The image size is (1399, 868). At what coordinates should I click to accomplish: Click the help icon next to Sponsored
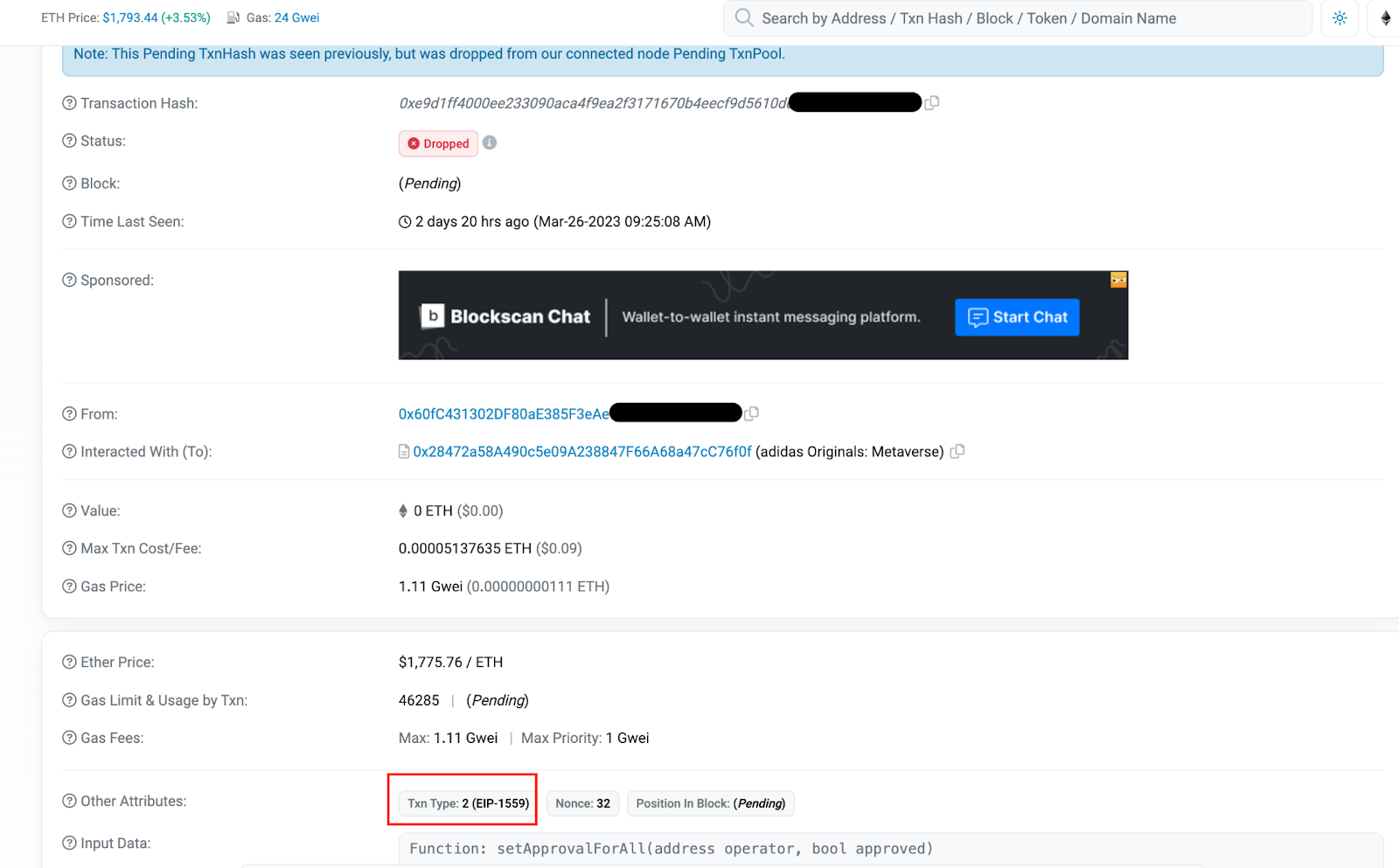point(69,281)
